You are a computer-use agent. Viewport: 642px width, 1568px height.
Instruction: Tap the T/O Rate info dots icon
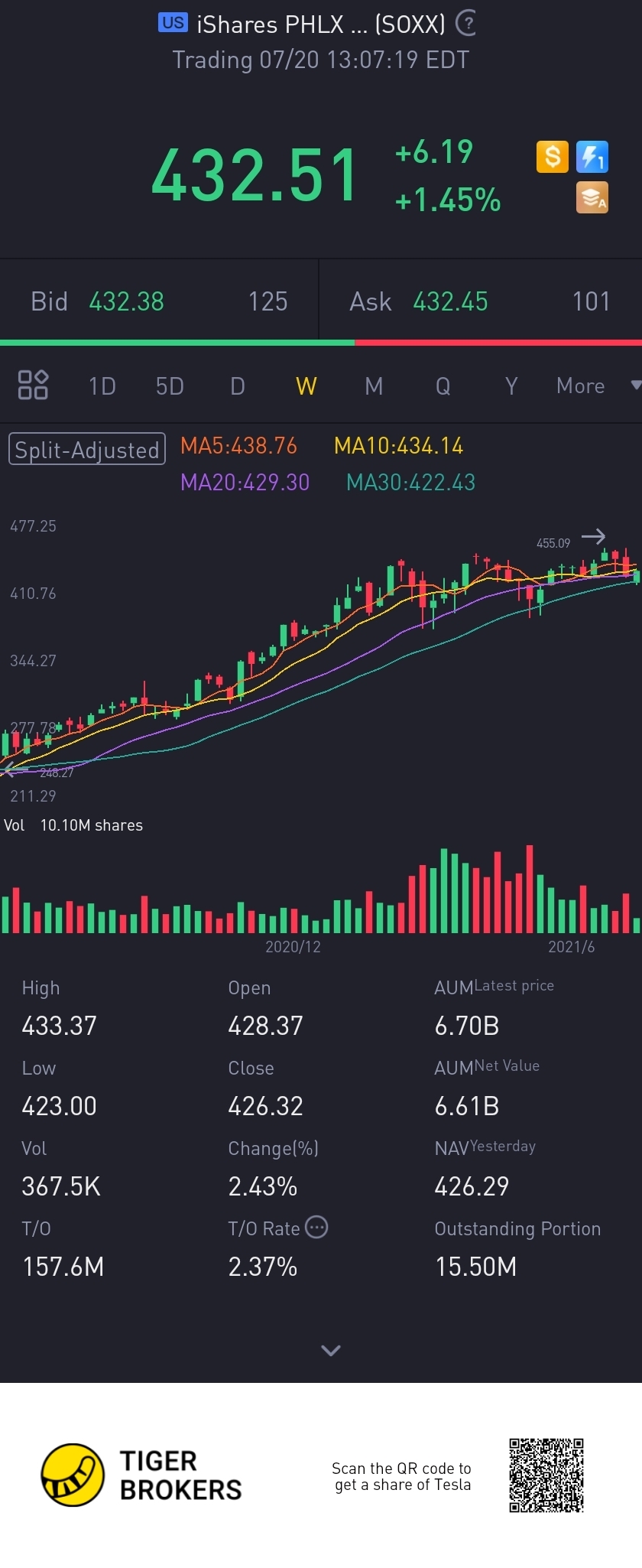point(316,1227)
